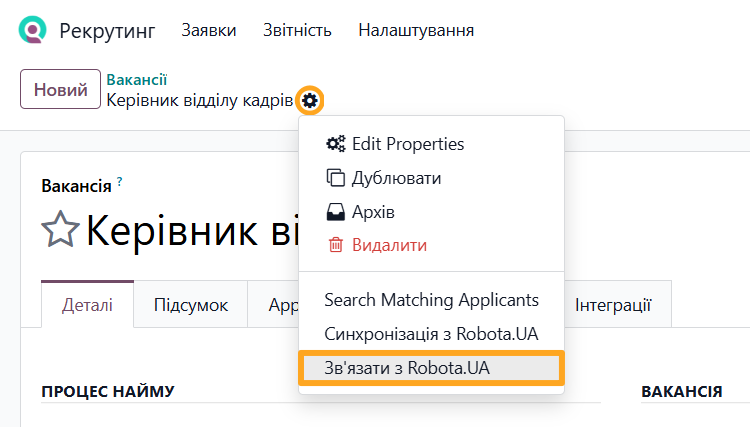
Task: Click the Recruiting app logo icon
Action: tap(33, 30)
